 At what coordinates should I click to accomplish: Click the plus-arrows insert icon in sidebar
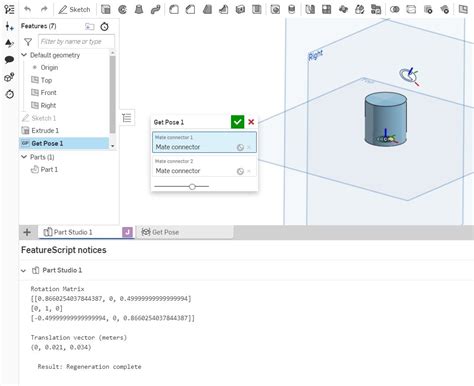coord(9,26)
